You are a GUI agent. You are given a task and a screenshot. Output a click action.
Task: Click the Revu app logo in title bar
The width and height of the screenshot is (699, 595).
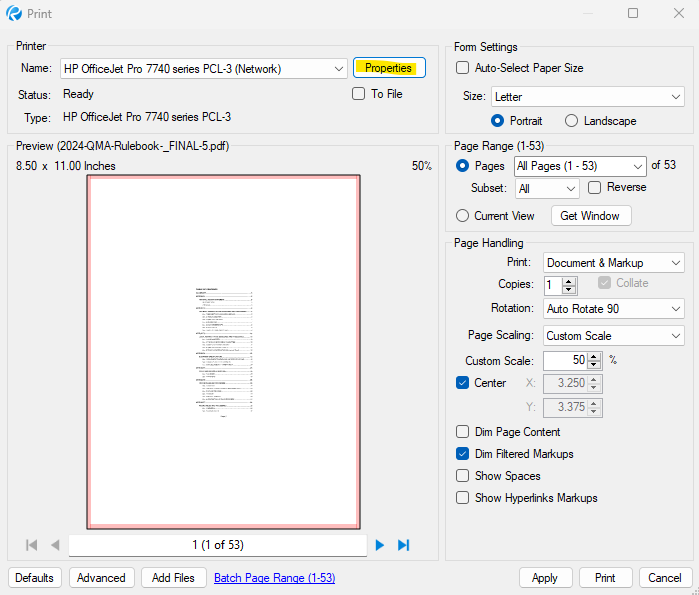click(x=14, y=13)
